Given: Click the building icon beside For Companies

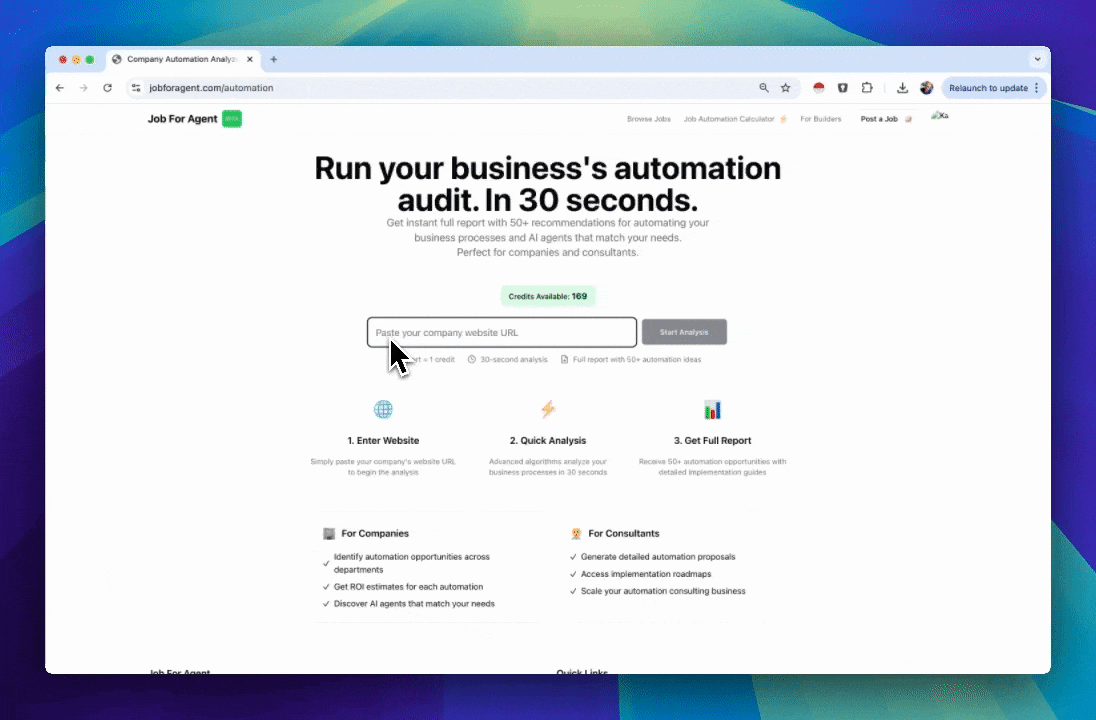Looking at the screenshot, I should 329,534.
